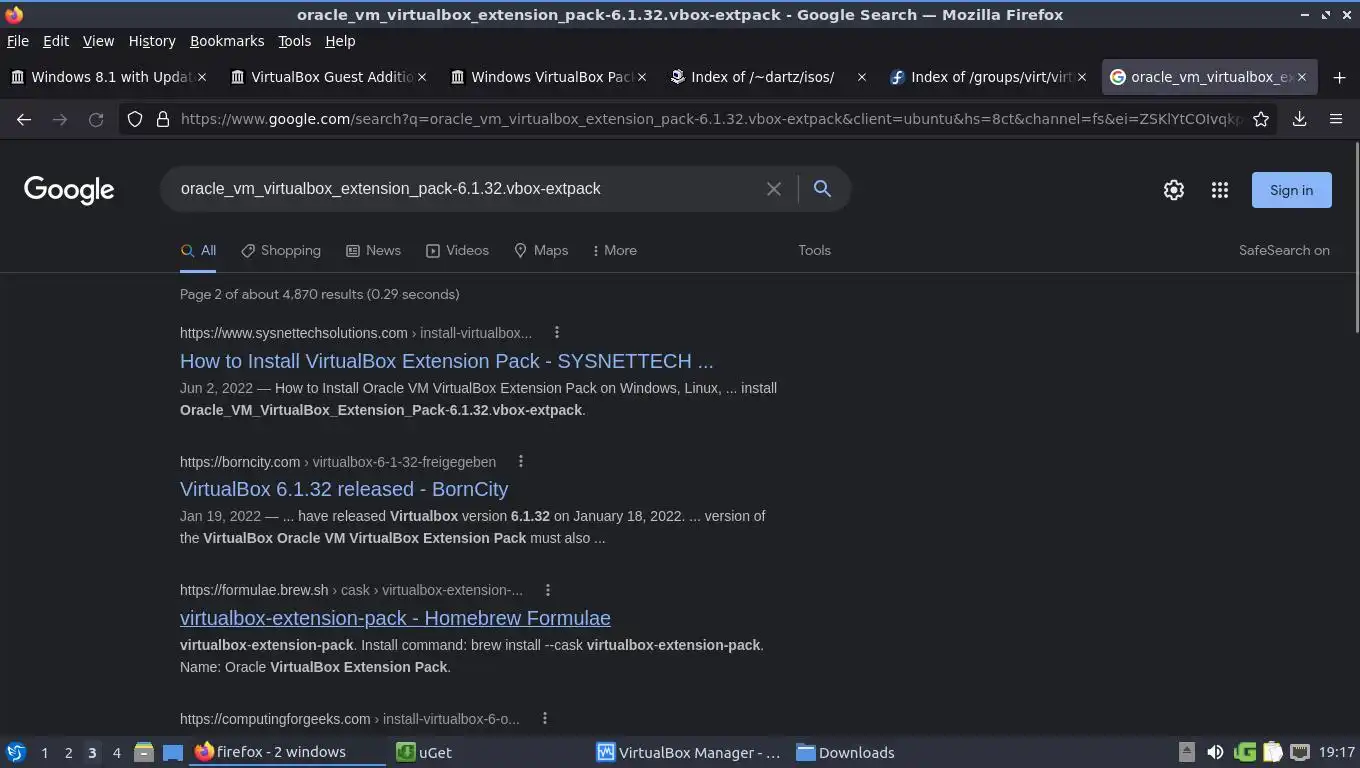The image size is (1360, 768).
Task: Switch to workspace 4
Action: tap(117, 752)
